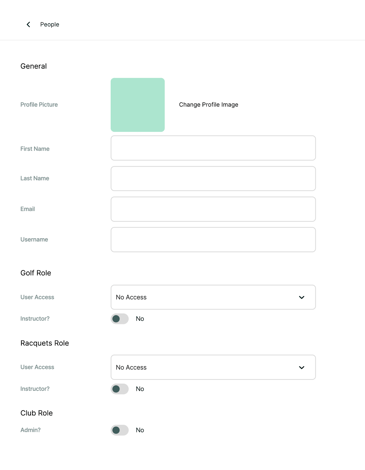
Task: Select the Username text field
Action: pyautogui.click(x=213, y=240)
